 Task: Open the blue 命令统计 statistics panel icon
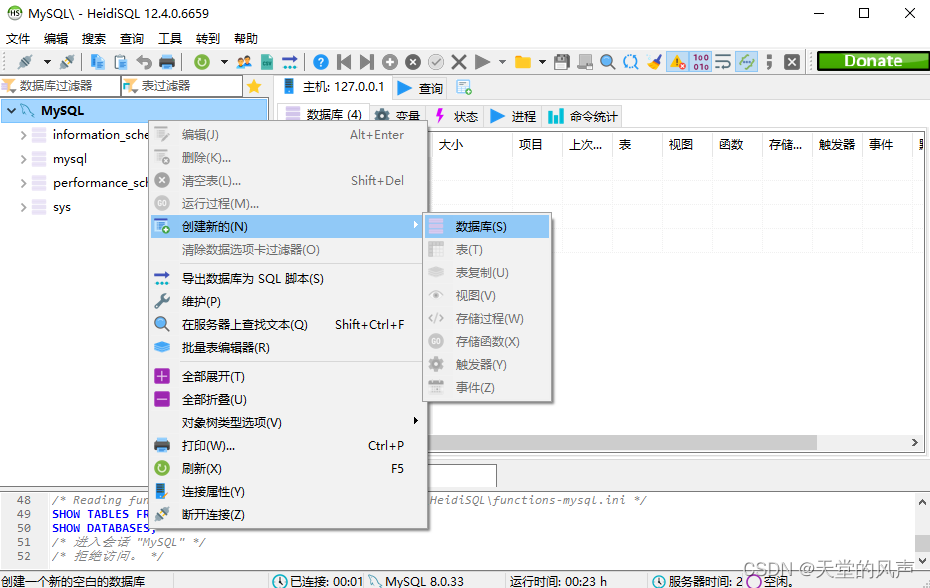pos(557,114)
